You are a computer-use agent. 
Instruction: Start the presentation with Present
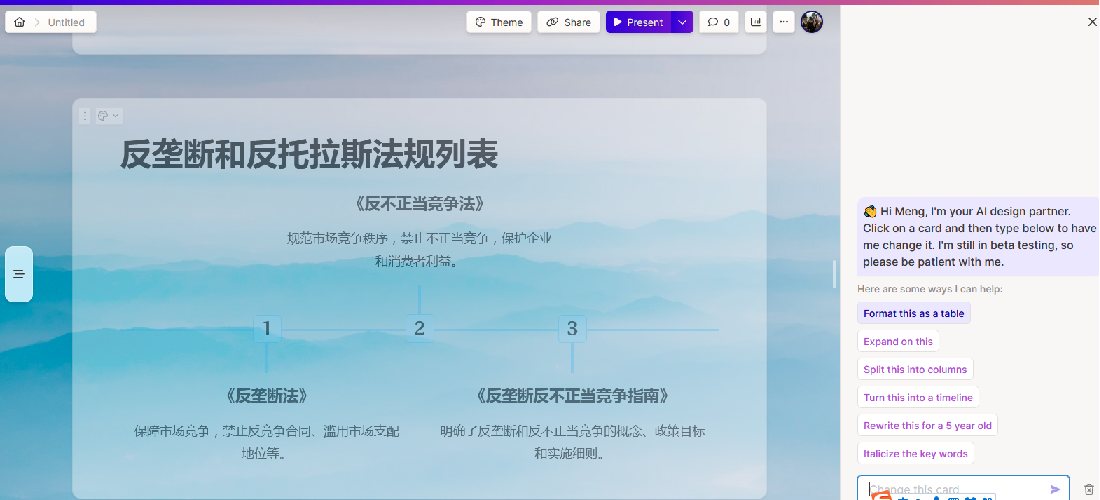(x=638, y=22)
